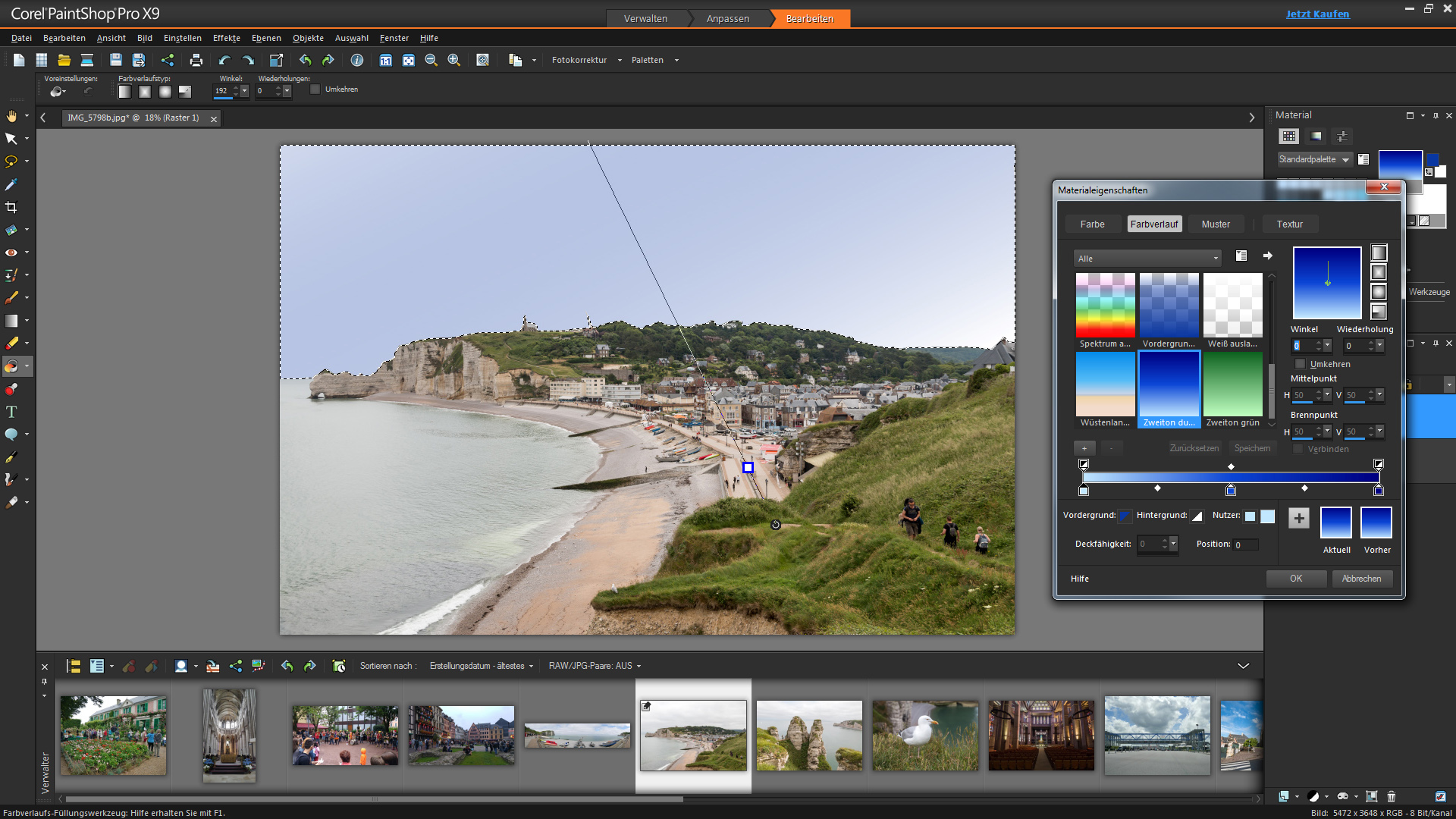Enable the Verbinden checkbox
The image size is (1456, 819).
coord(1298,448)
